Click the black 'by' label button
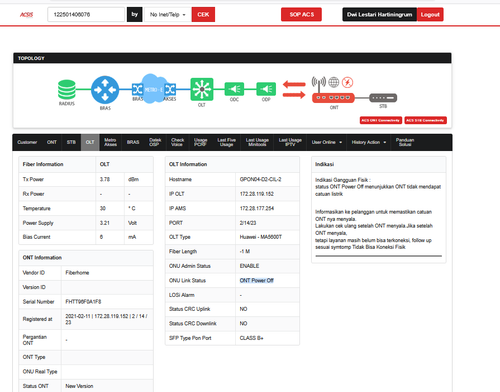This screenshot has height=392, width=500. pos(134,15)
